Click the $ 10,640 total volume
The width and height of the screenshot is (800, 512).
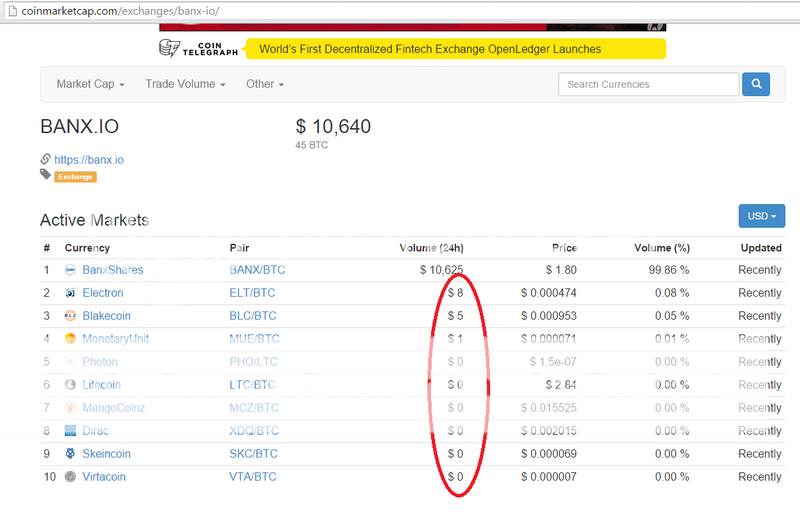333,126
